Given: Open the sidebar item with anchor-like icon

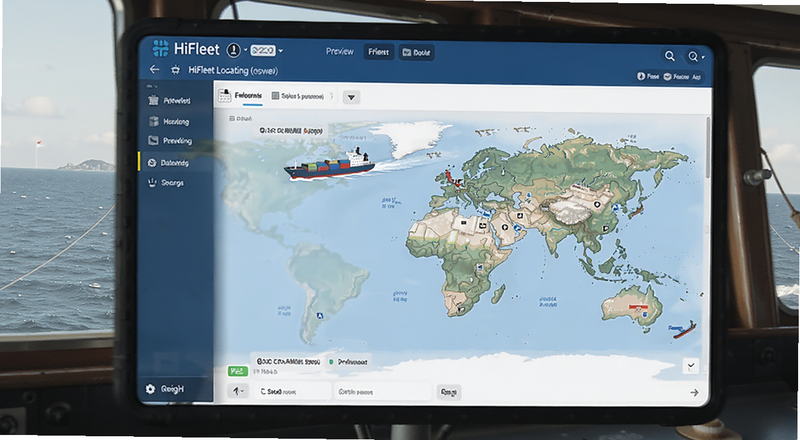Looking at the screenshot, I should [175, 182].
